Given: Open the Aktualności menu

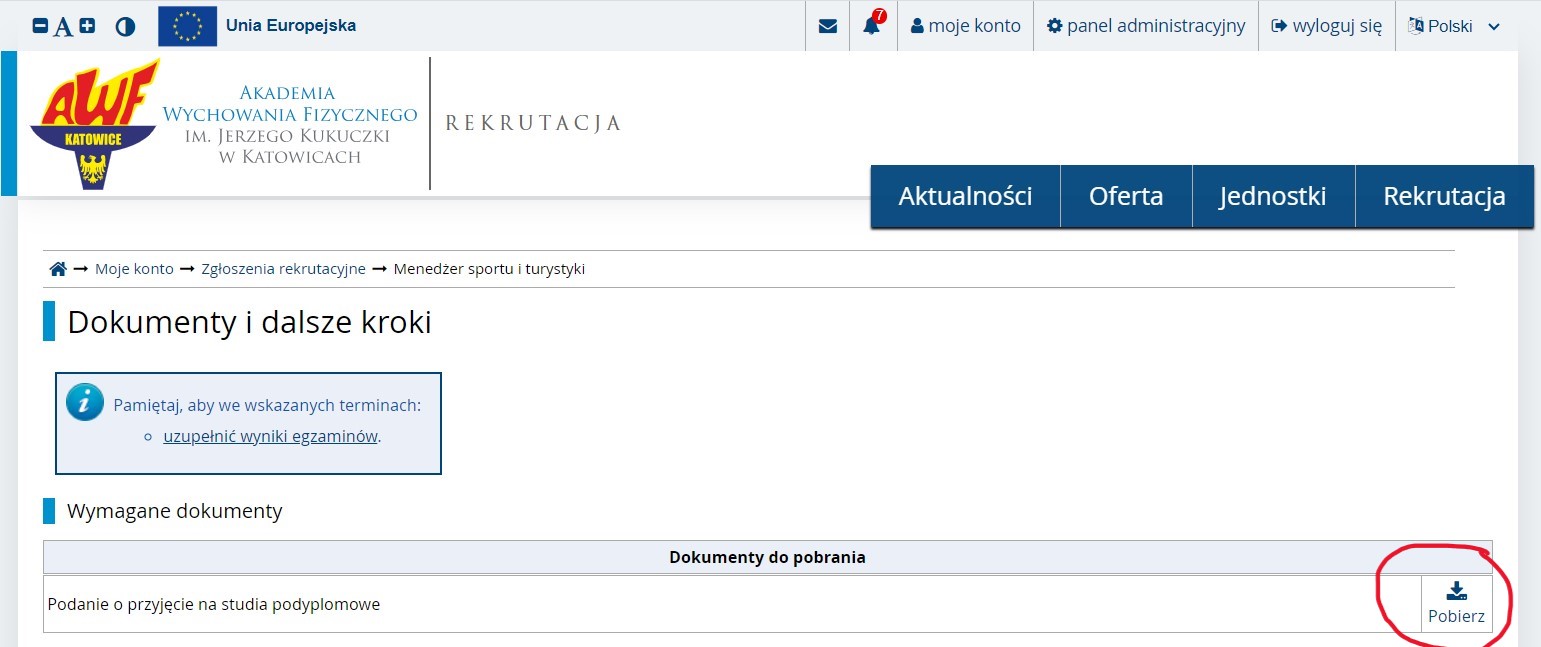Looking at the screenshot, I should pos(963,196).
